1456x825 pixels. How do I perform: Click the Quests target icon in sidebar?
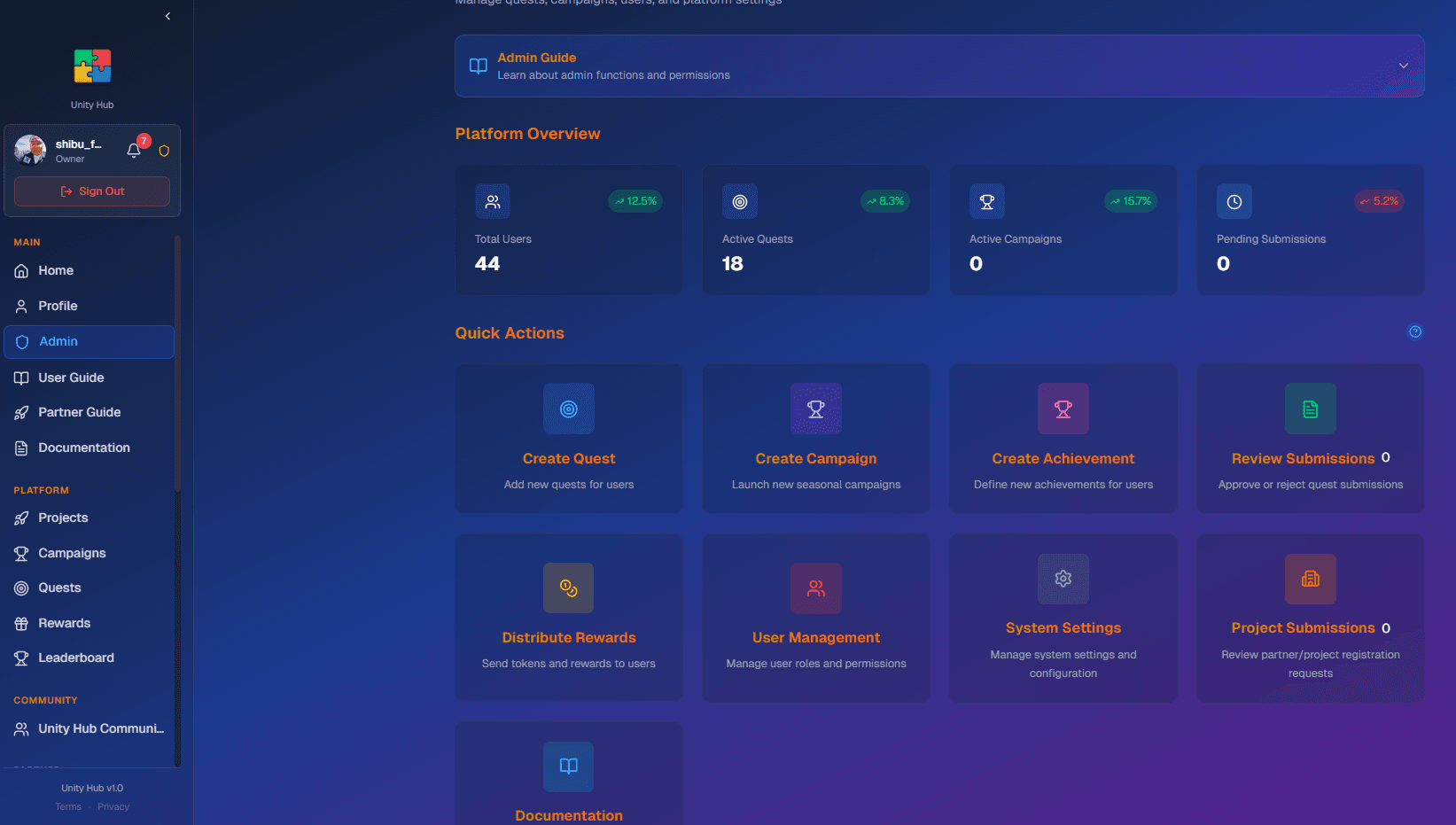pos(21,588)
